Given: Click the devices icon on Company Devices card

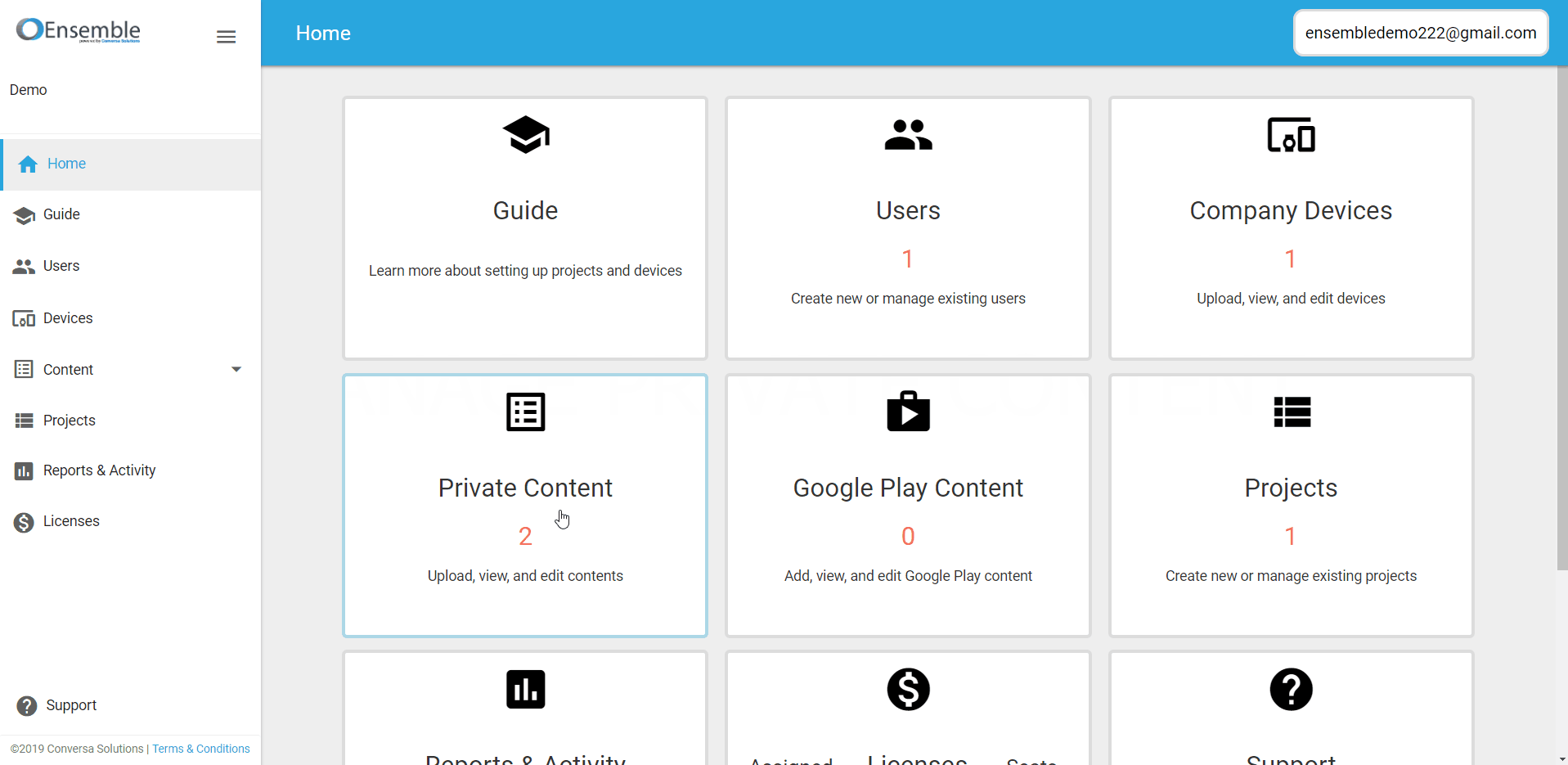Looking at the screenshot, I should pyautogui.click(x=1291, y=135).
